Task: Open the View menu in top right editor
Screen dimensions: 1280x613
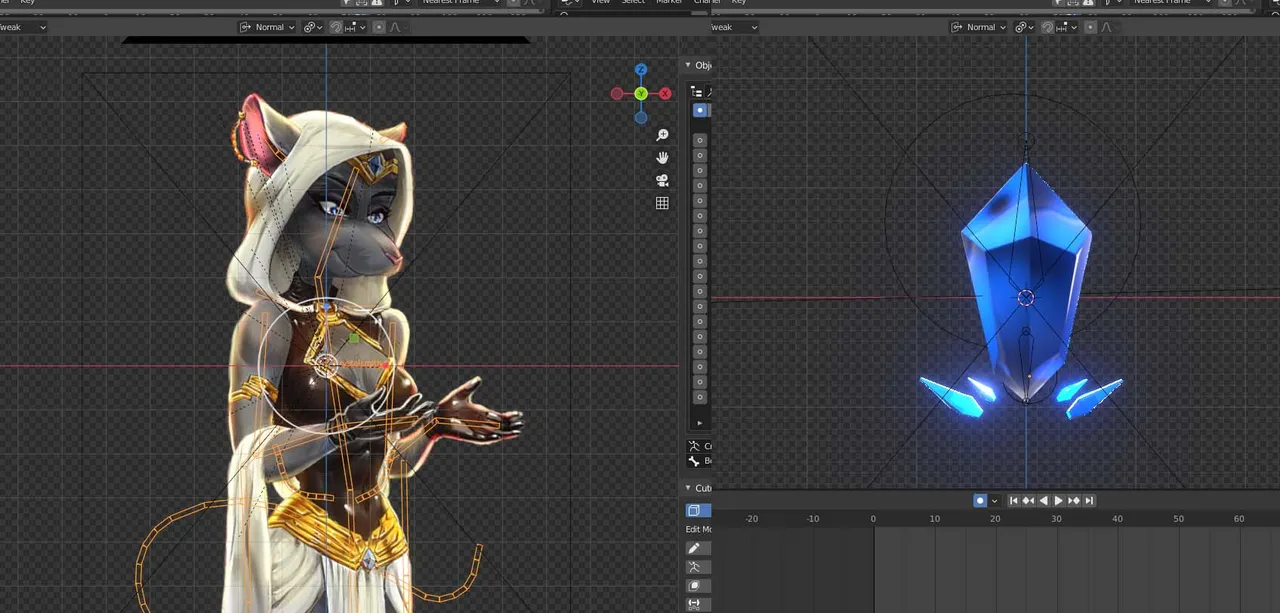Action: (601, 2)
